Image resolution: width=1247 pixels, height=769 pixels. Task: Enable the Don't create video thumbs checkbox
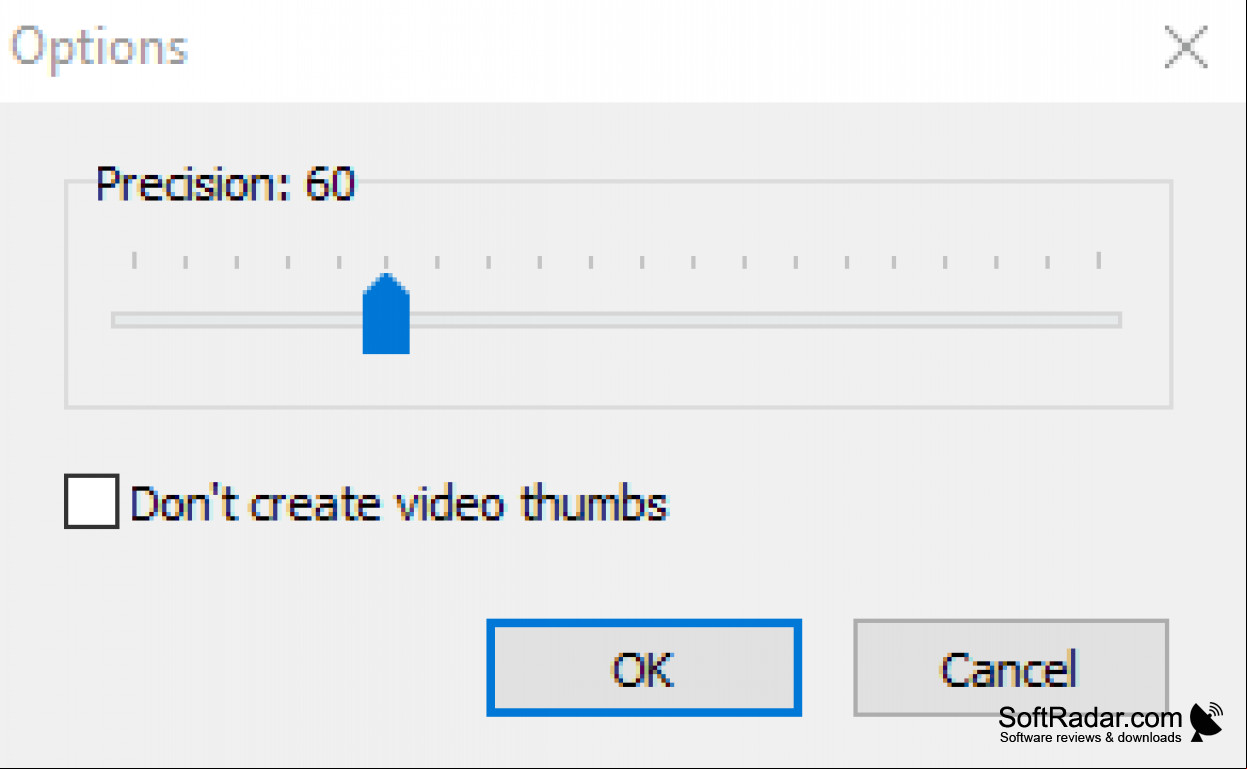[91, 501]
